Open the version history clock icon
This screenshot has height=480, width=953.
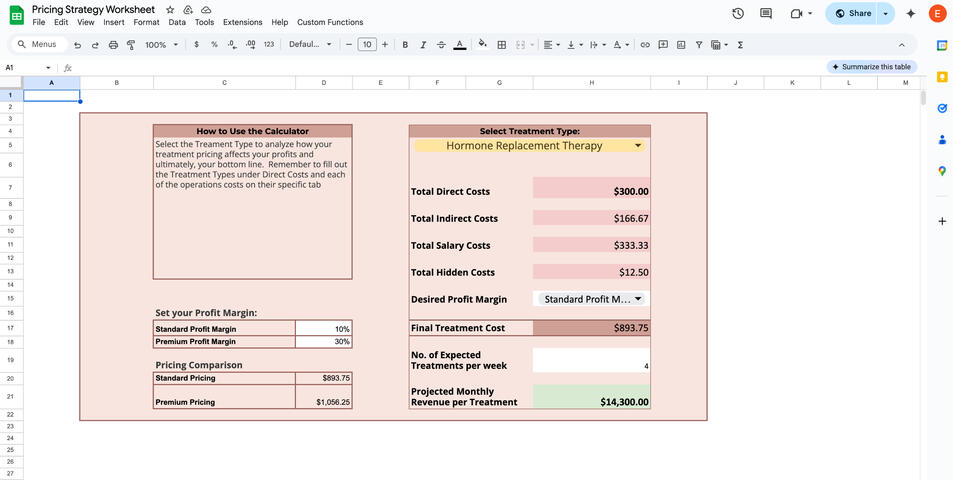click(738, 14)
